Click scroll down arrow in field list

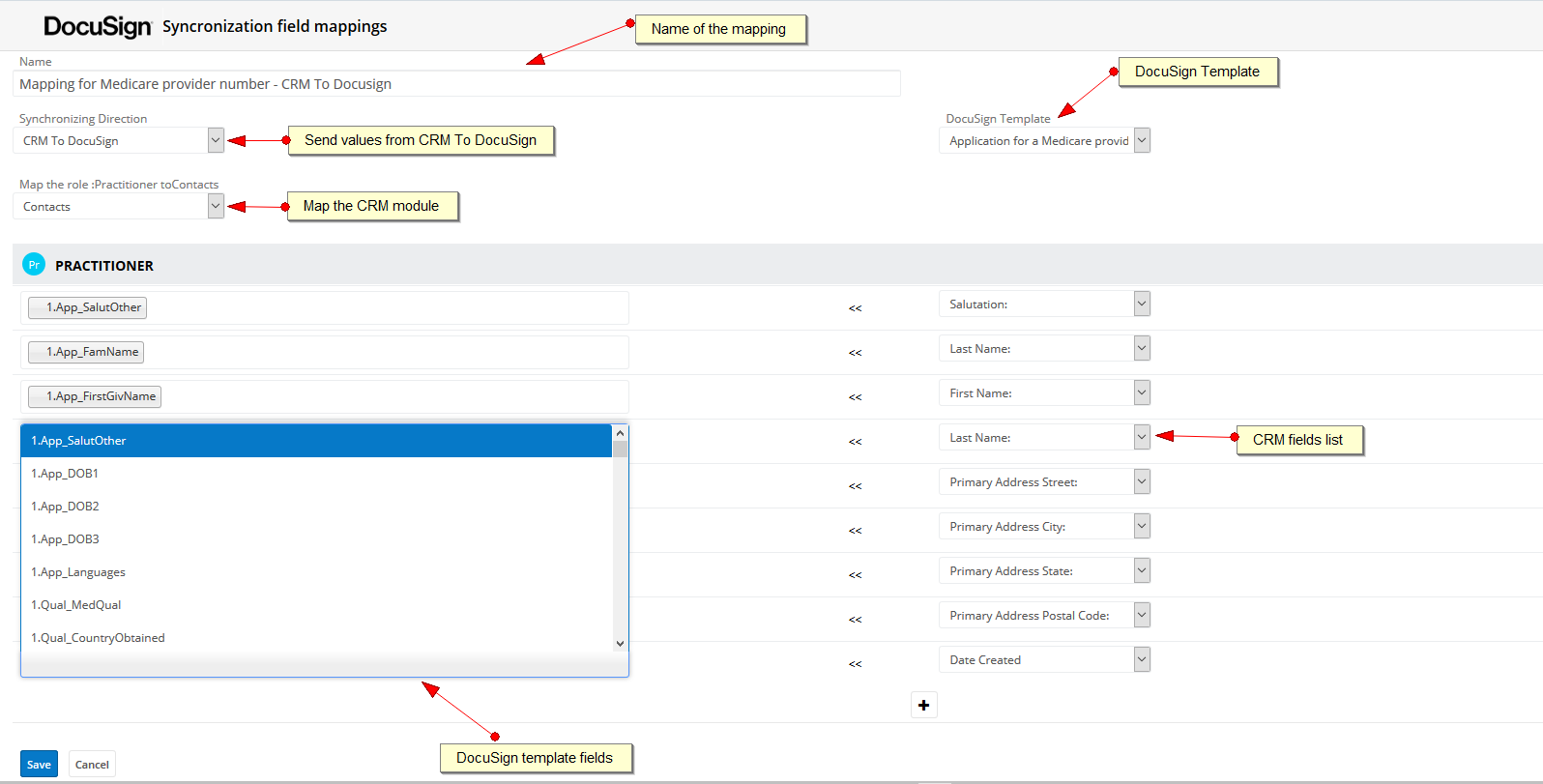pyautogui.click(x=620, y=643)
